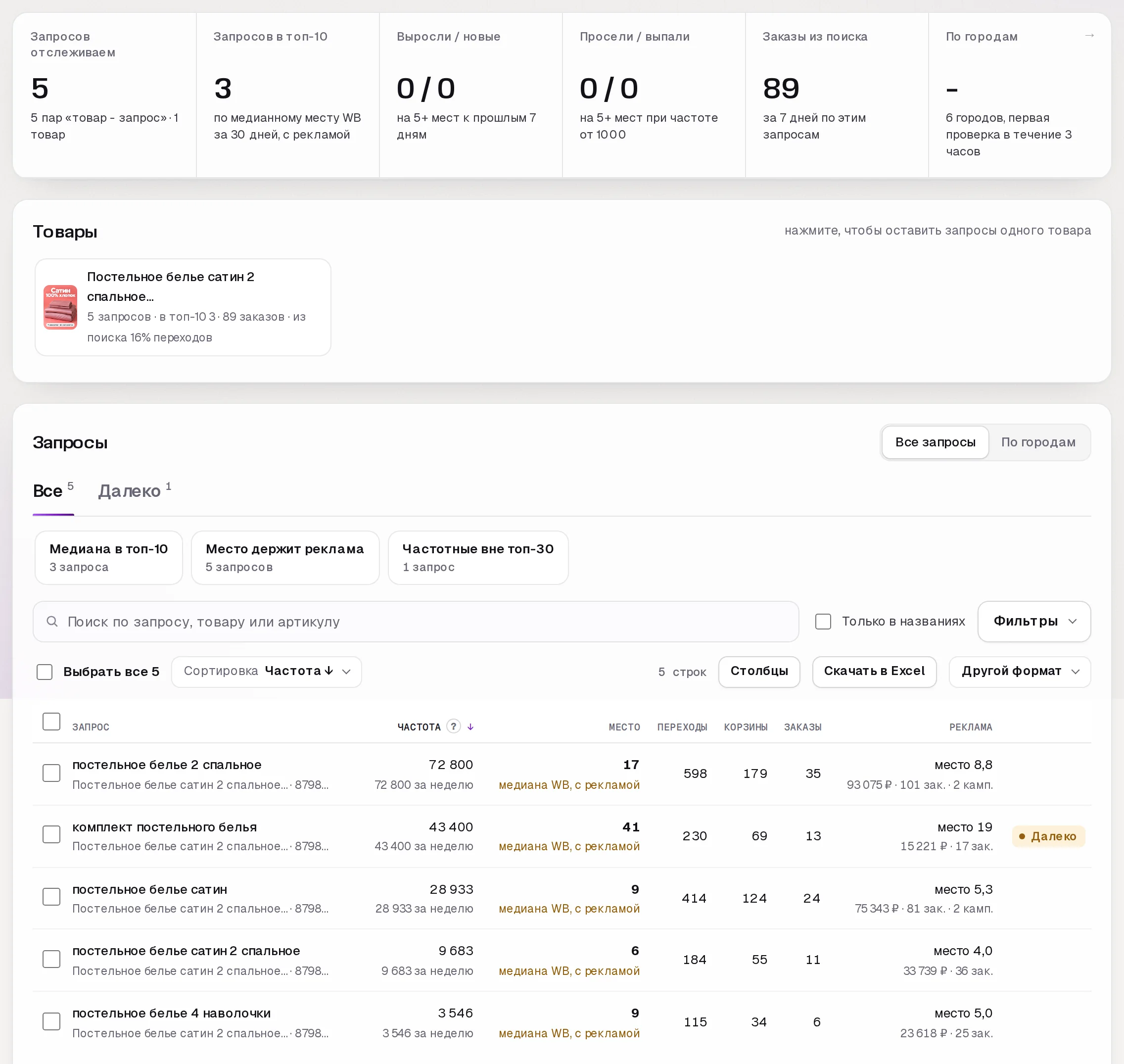Select row постельное белье сатин checkbox
1124x1064 pixels.
point(51,897)
